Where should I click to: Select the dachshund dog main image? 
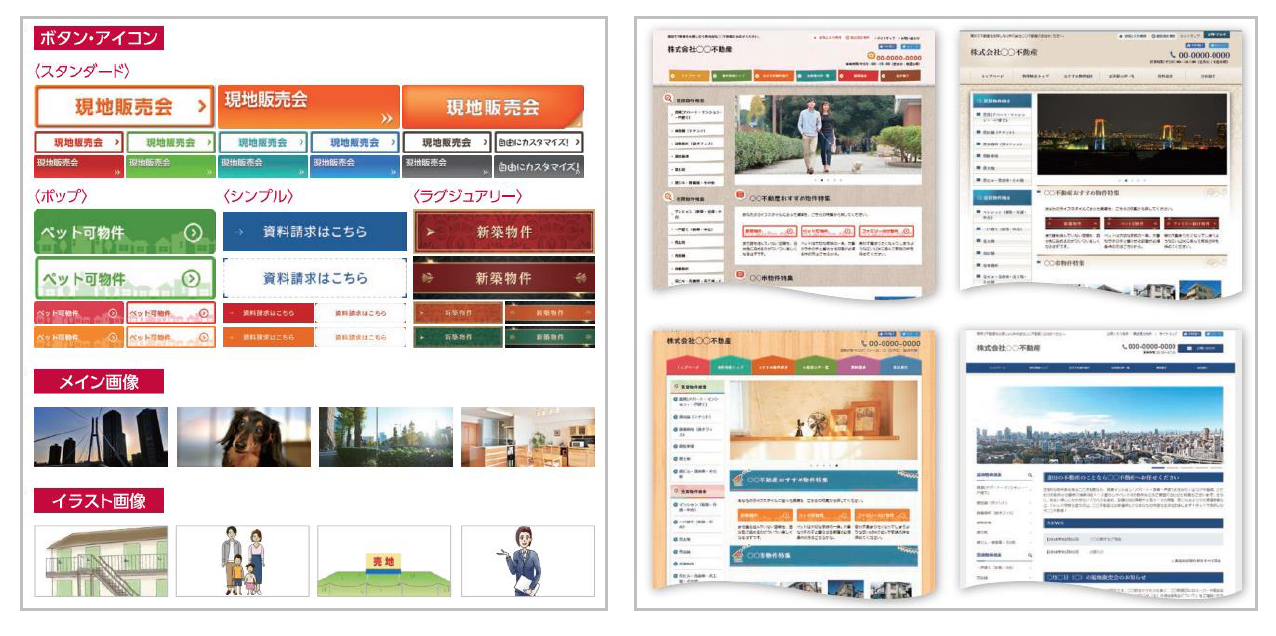(x=243, y=437)
